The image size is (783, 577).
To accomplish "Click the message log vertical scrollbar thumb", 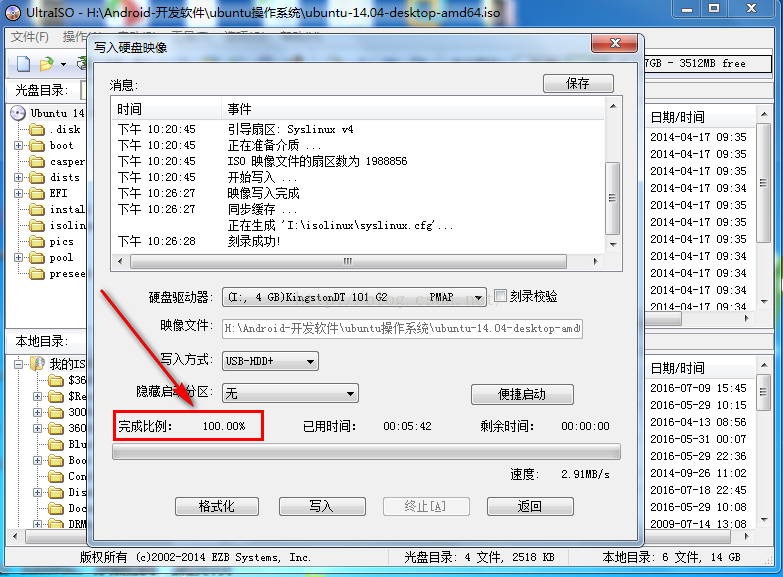I will point(612,198).
